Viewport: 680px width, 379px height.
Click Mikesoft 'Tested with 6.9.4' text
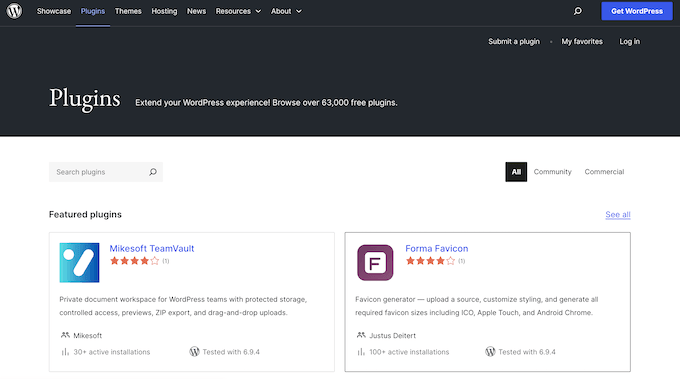point(231,352)
